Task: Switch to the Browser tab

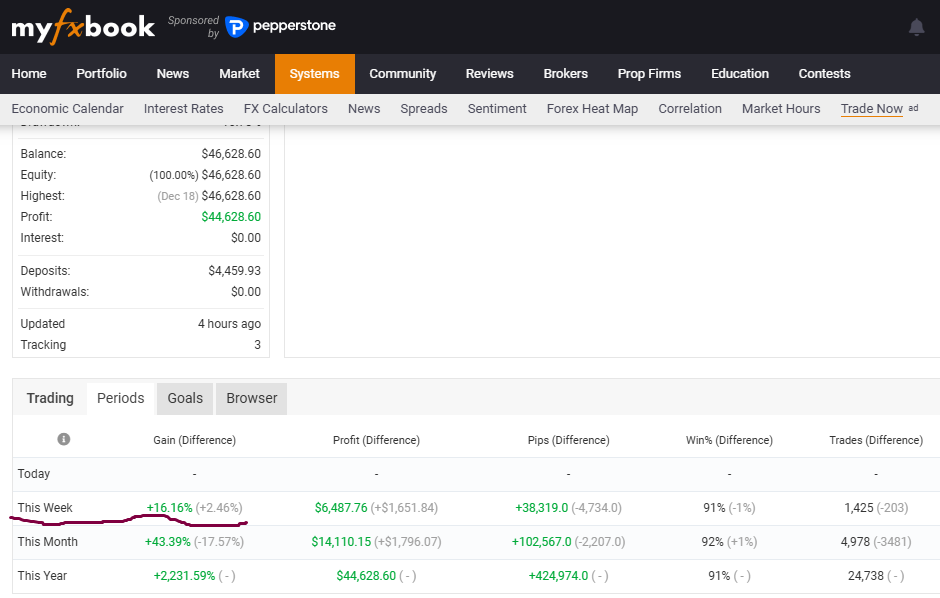Action: point(252,398)
